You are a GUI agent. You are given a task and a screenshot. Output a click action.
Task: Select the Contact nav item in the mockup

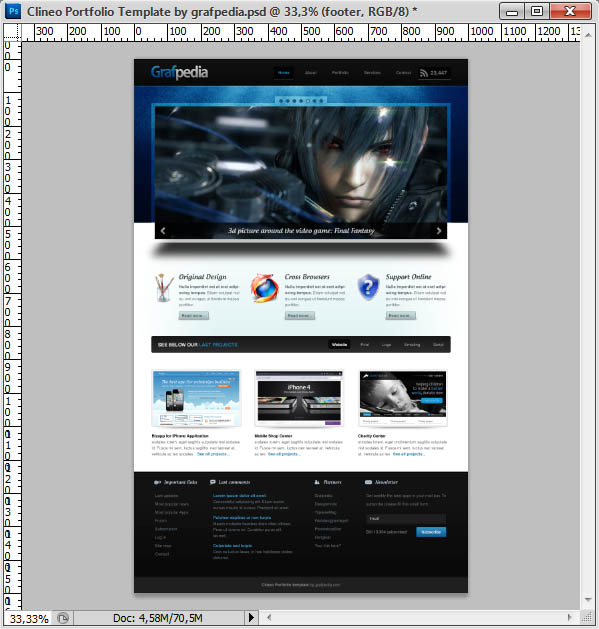[x=403, y=73]
